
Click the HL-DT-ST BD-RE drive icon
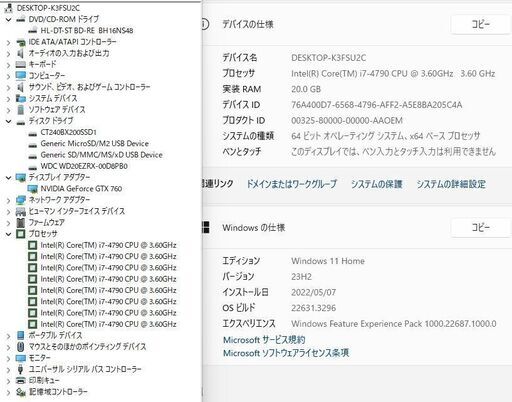33,31
